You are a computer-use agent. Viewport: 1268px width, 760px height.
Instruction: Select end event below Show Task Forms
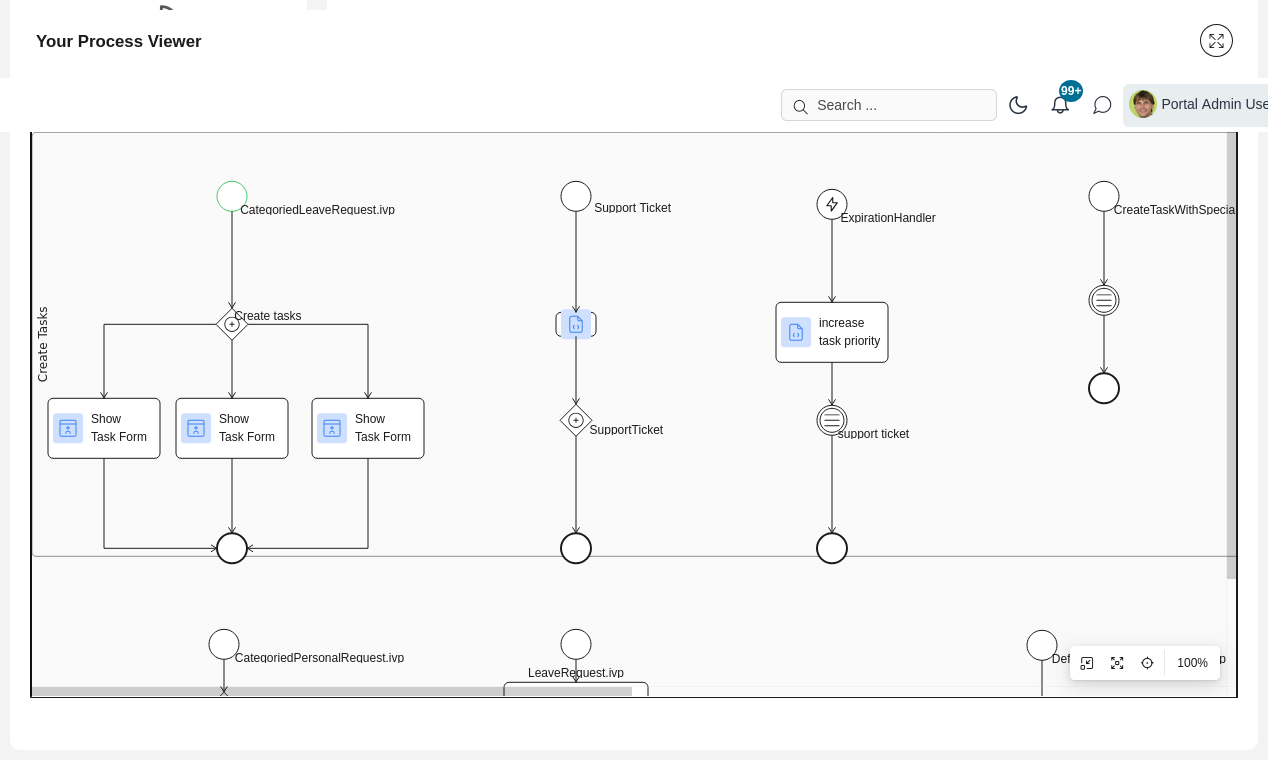[232, 548]
